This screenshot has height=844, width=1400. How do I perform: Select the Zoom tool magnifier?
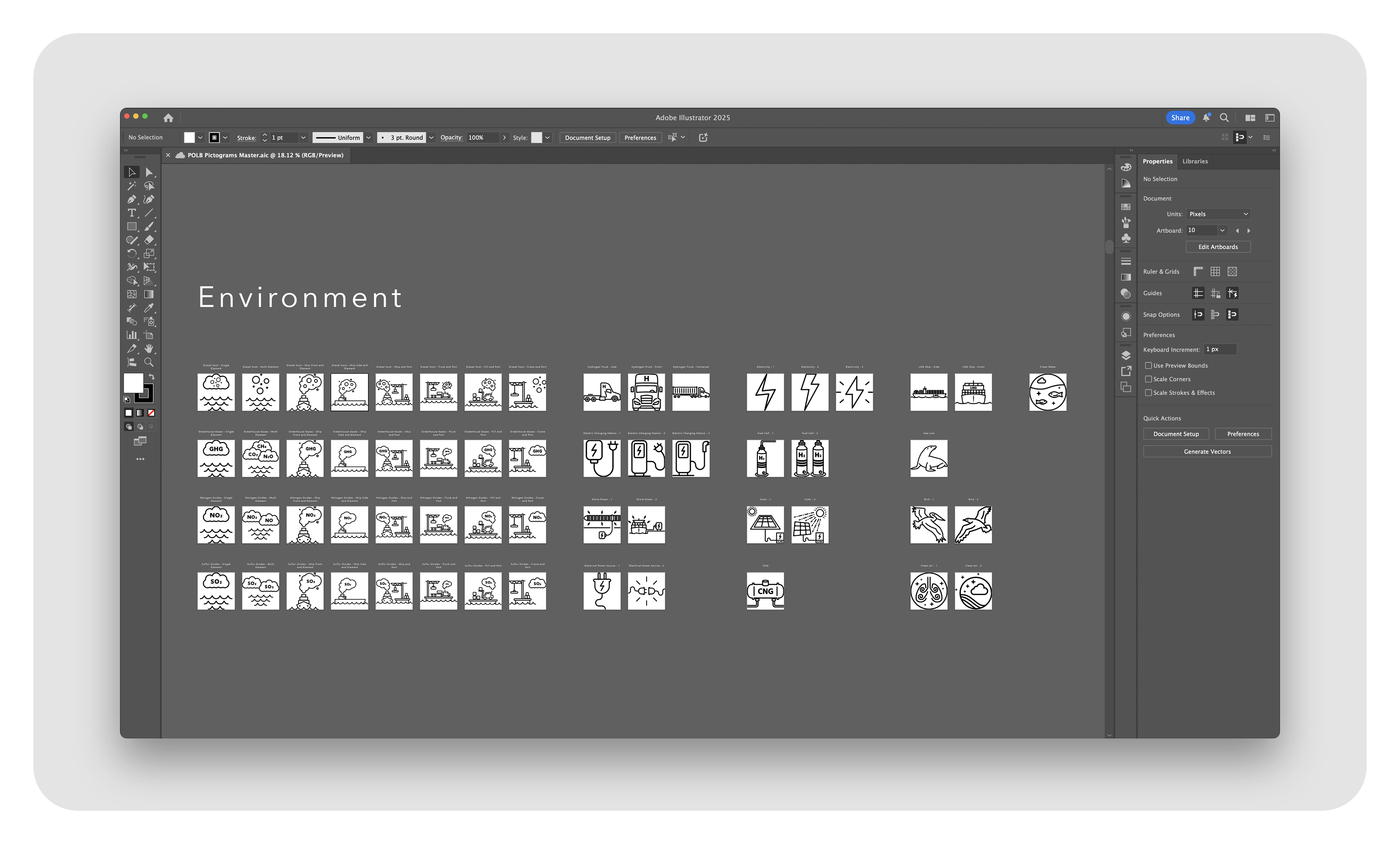149,362
